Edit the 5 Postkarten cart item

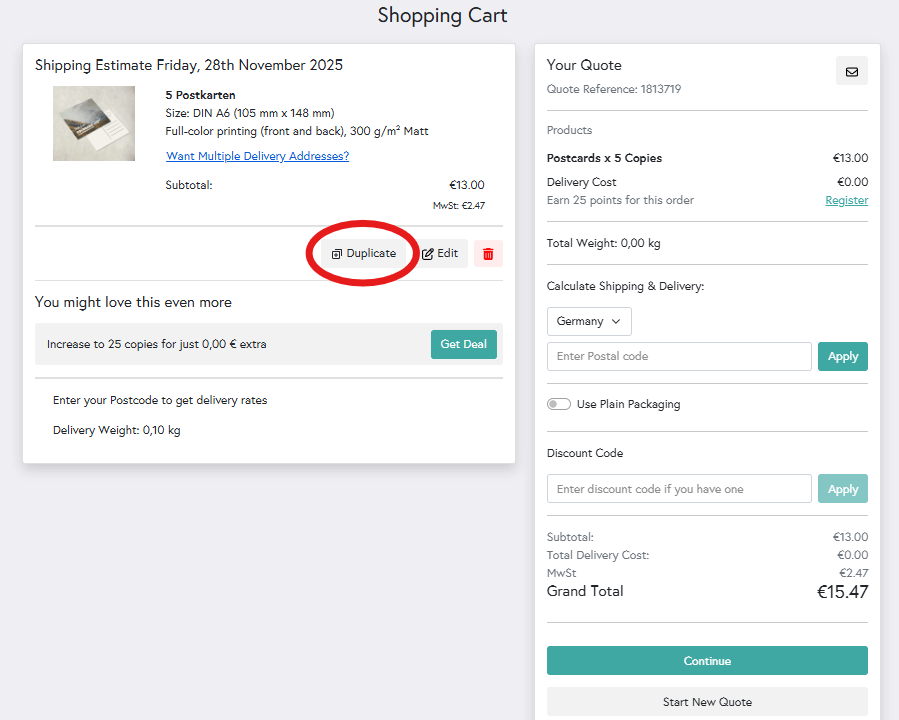440,253
